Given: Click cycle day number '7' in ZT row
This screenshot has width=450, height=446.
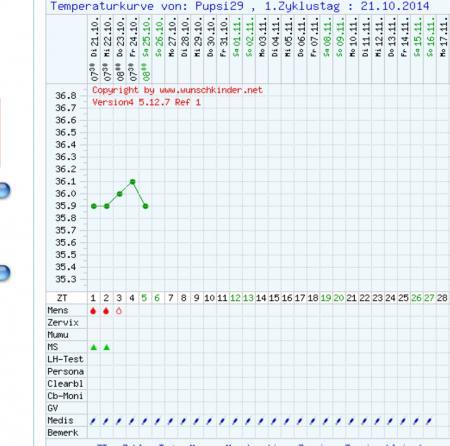Looking at the screenshot, I should click(x=171, y=298).
